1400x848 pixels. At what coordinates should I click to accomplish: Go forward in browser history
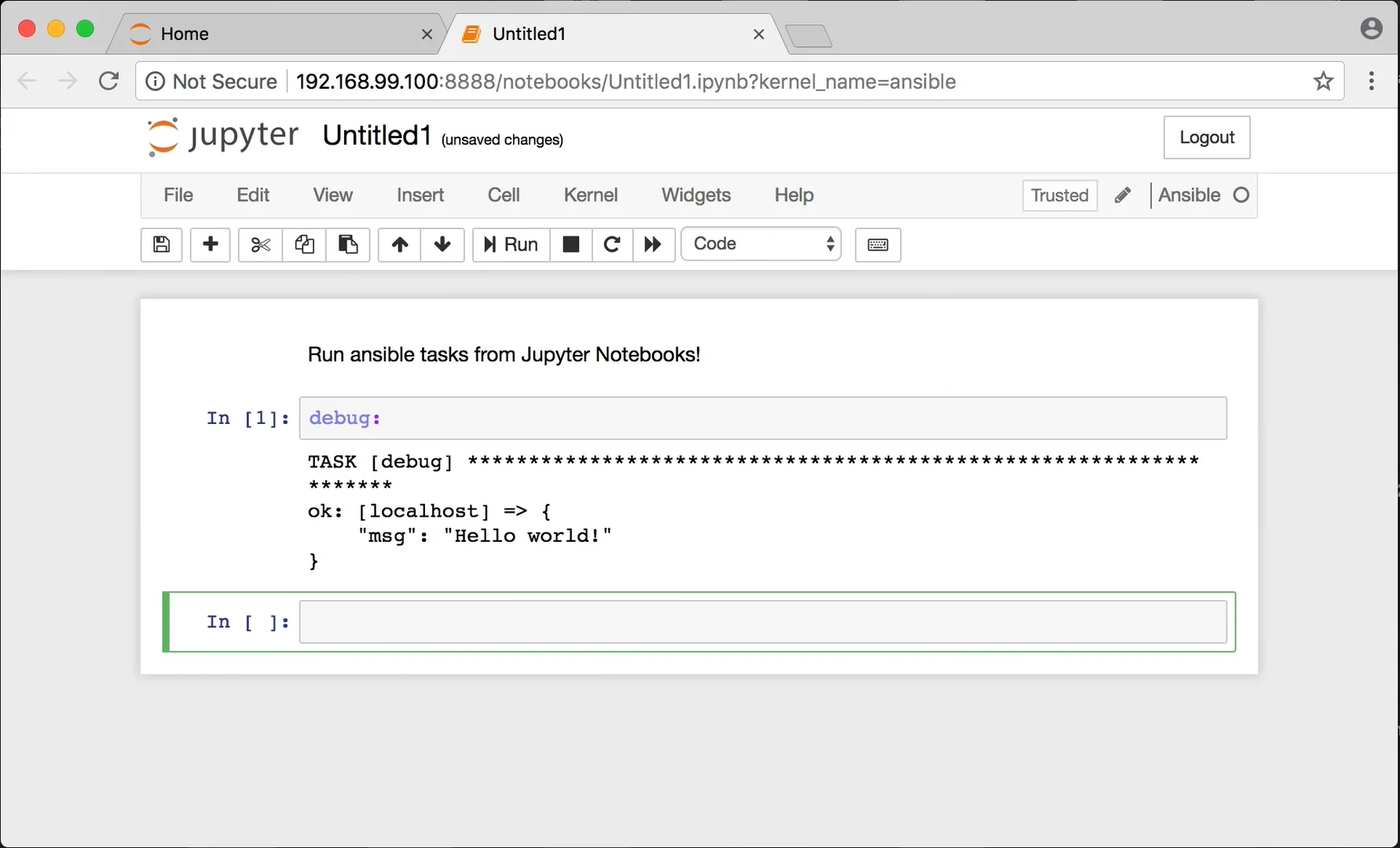click(68, 81)
